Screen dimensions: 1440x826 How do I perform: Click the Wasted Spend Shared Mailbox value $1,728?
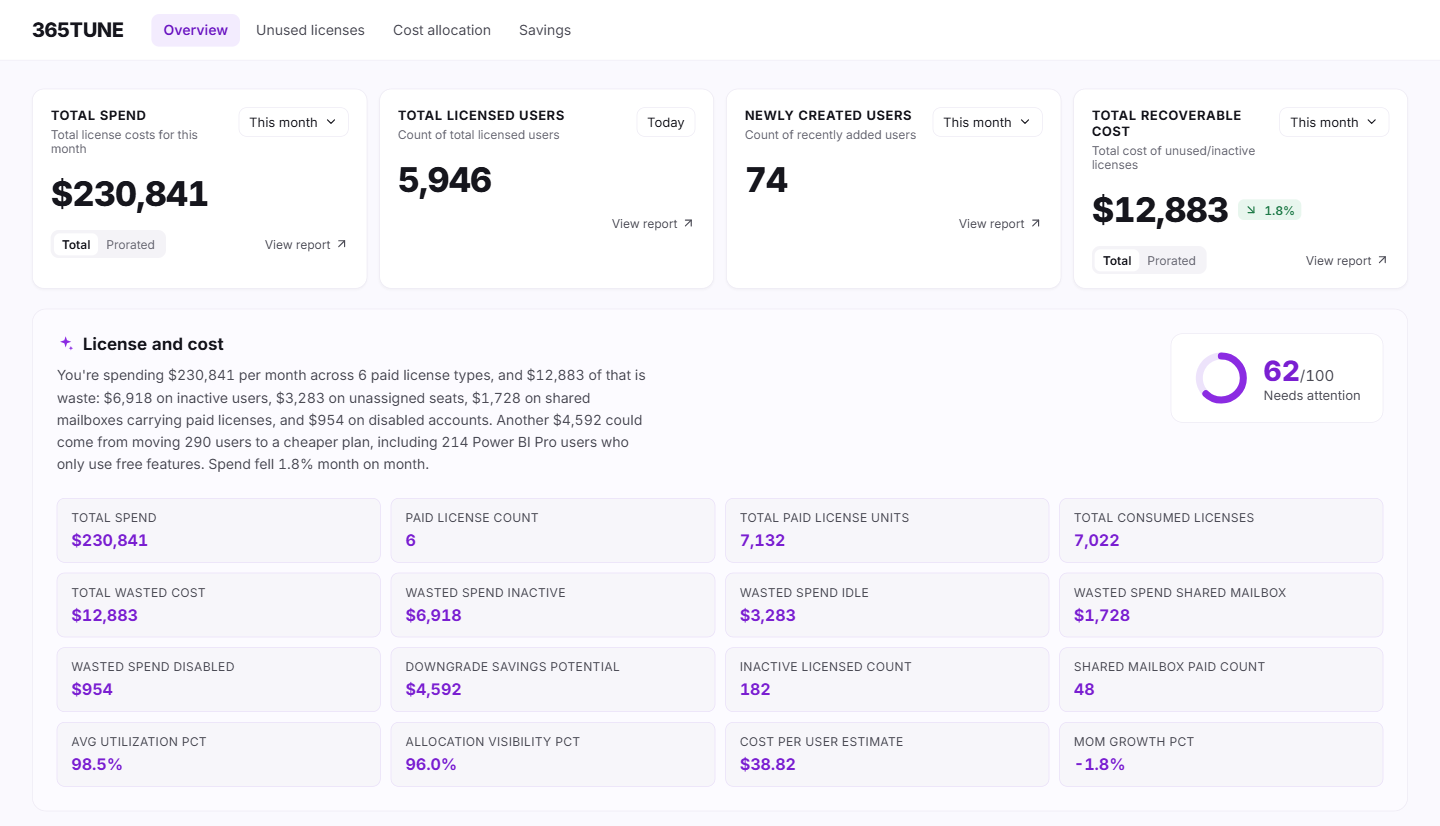click(x=1101, y=615)
